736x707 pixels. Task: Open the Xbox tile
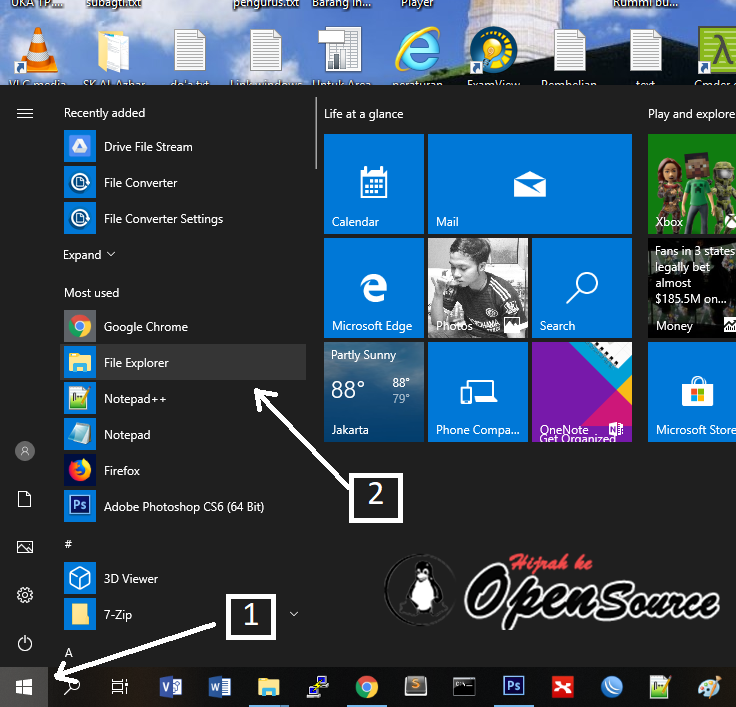pos(692,184)
